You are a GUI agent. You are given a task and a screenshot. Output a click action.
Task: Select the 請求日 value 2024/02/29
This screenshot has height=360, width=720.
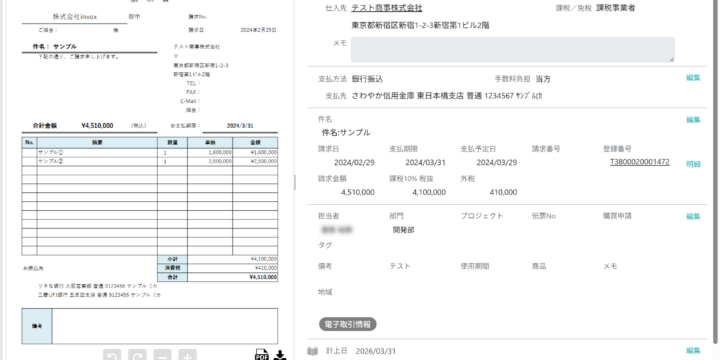354,163
